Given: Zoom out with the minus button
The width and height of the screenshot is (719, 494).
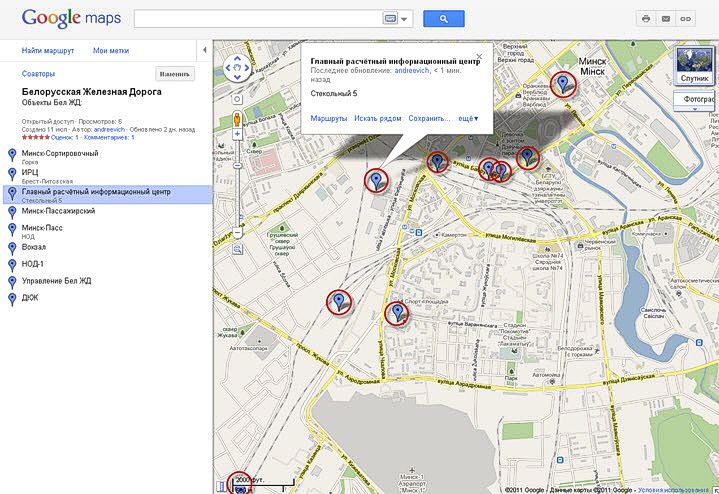Looking at the screenshot, I should [x=237, y=233].
